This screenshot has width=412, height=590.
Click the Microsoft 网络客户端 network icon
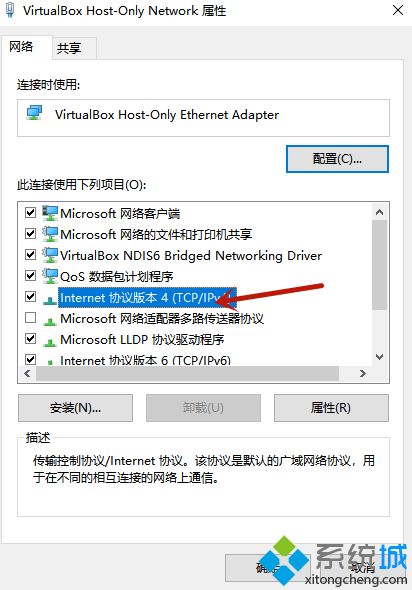point(50,213)
